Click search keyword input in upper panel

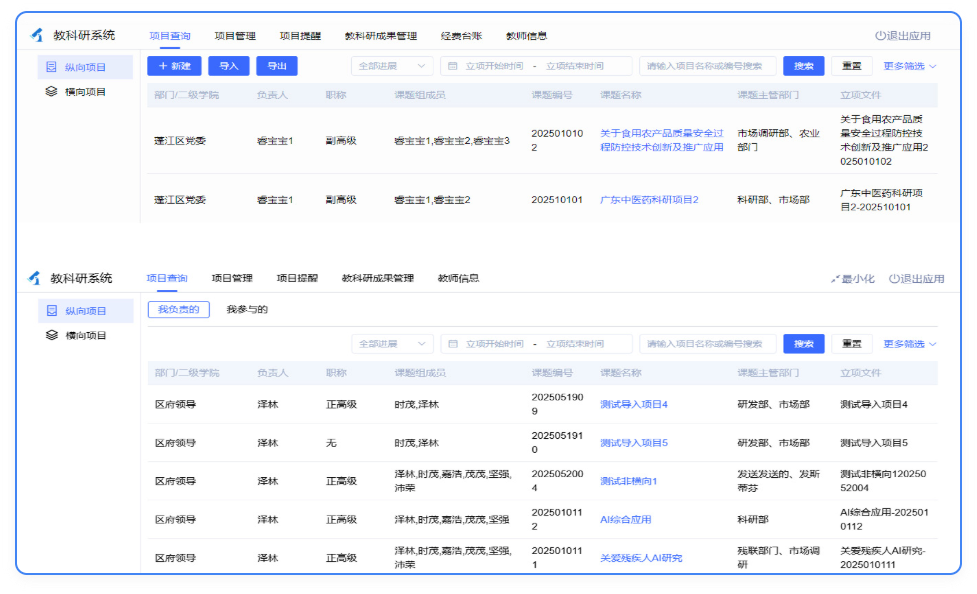tap(707, 66)
